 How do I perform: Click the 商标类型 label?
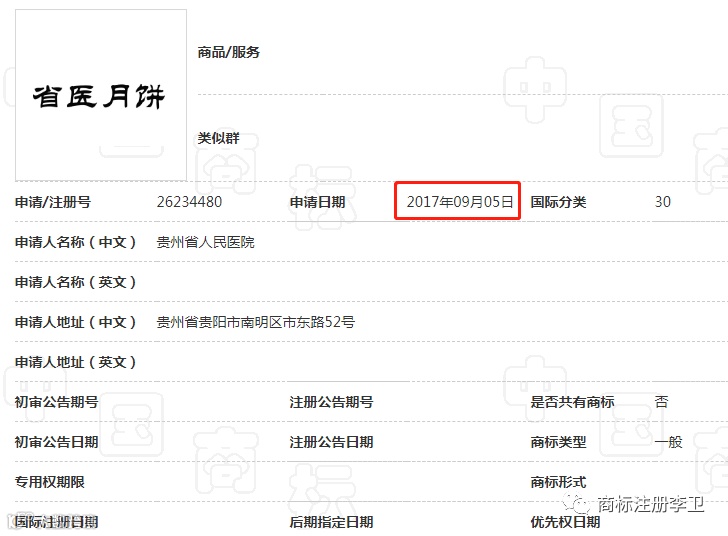(x=559, y=442)
